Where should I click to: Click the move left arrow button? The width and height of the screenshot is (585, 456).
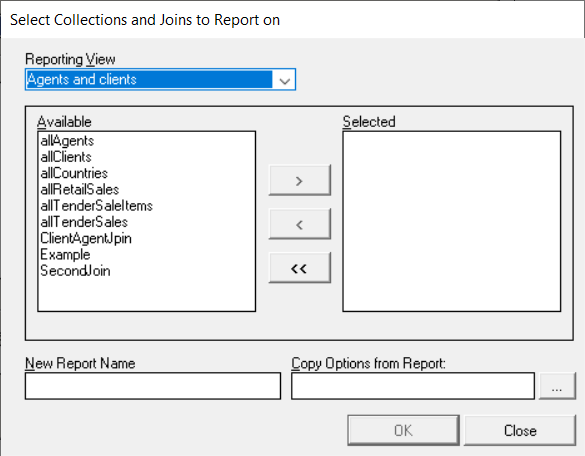300,224
